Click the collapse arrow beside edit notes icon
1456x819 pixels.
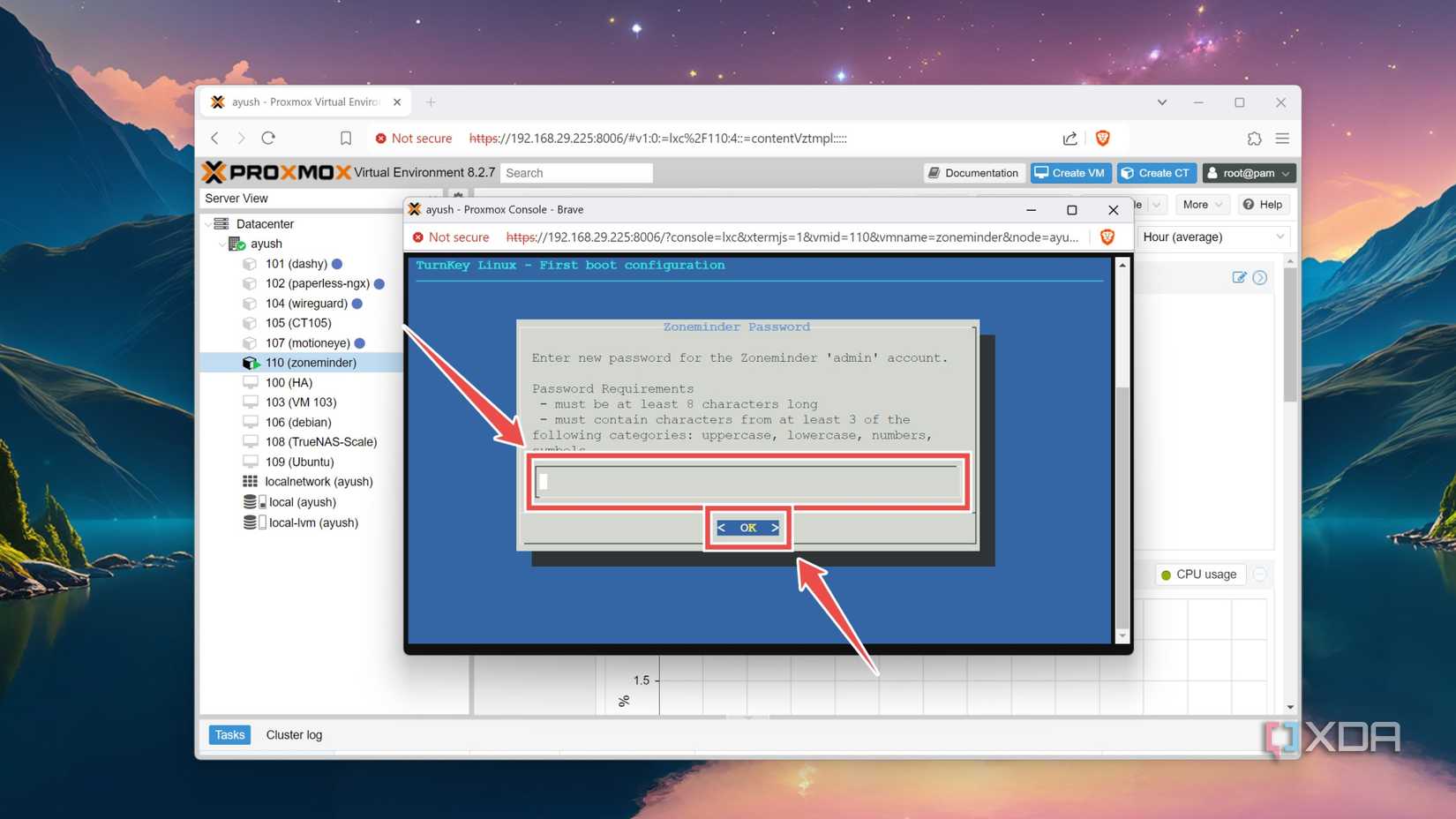1260,277
